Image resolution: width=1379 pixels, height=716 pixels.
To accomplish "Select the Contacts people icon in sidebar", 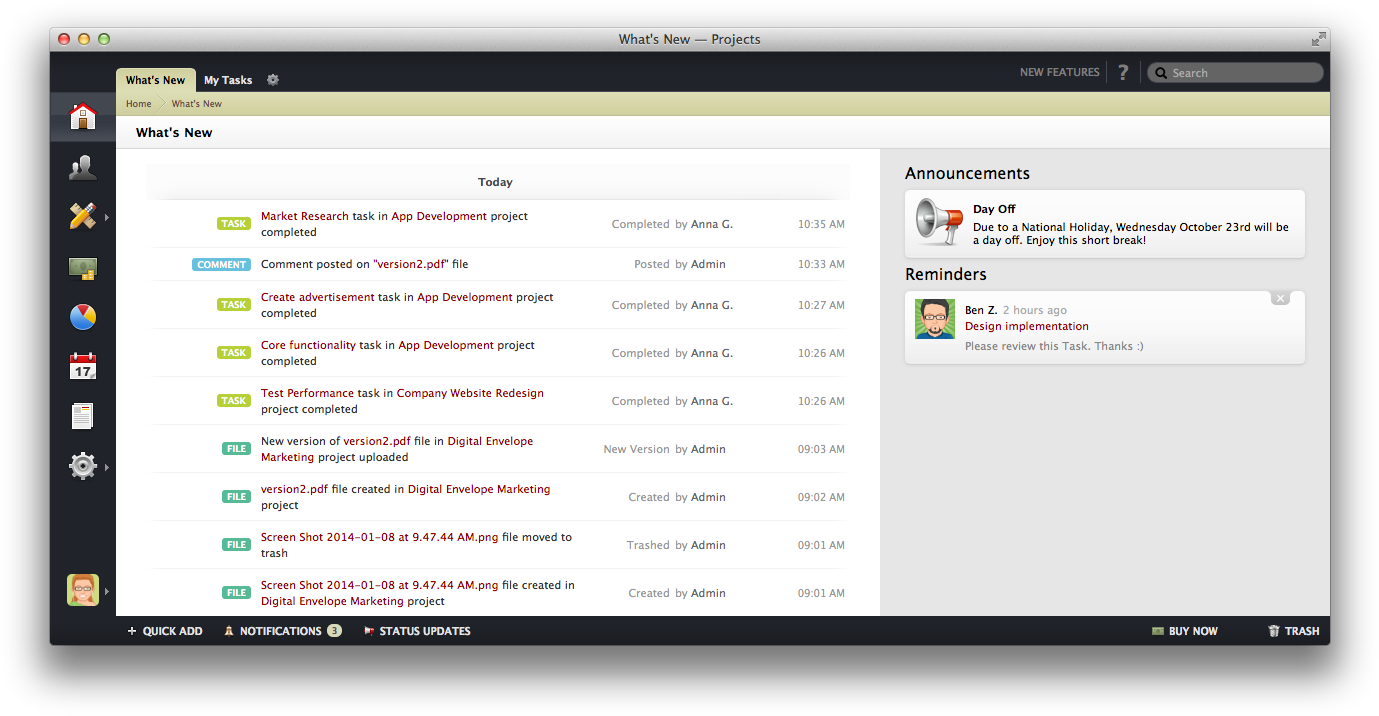I will [x=82, y=166].
